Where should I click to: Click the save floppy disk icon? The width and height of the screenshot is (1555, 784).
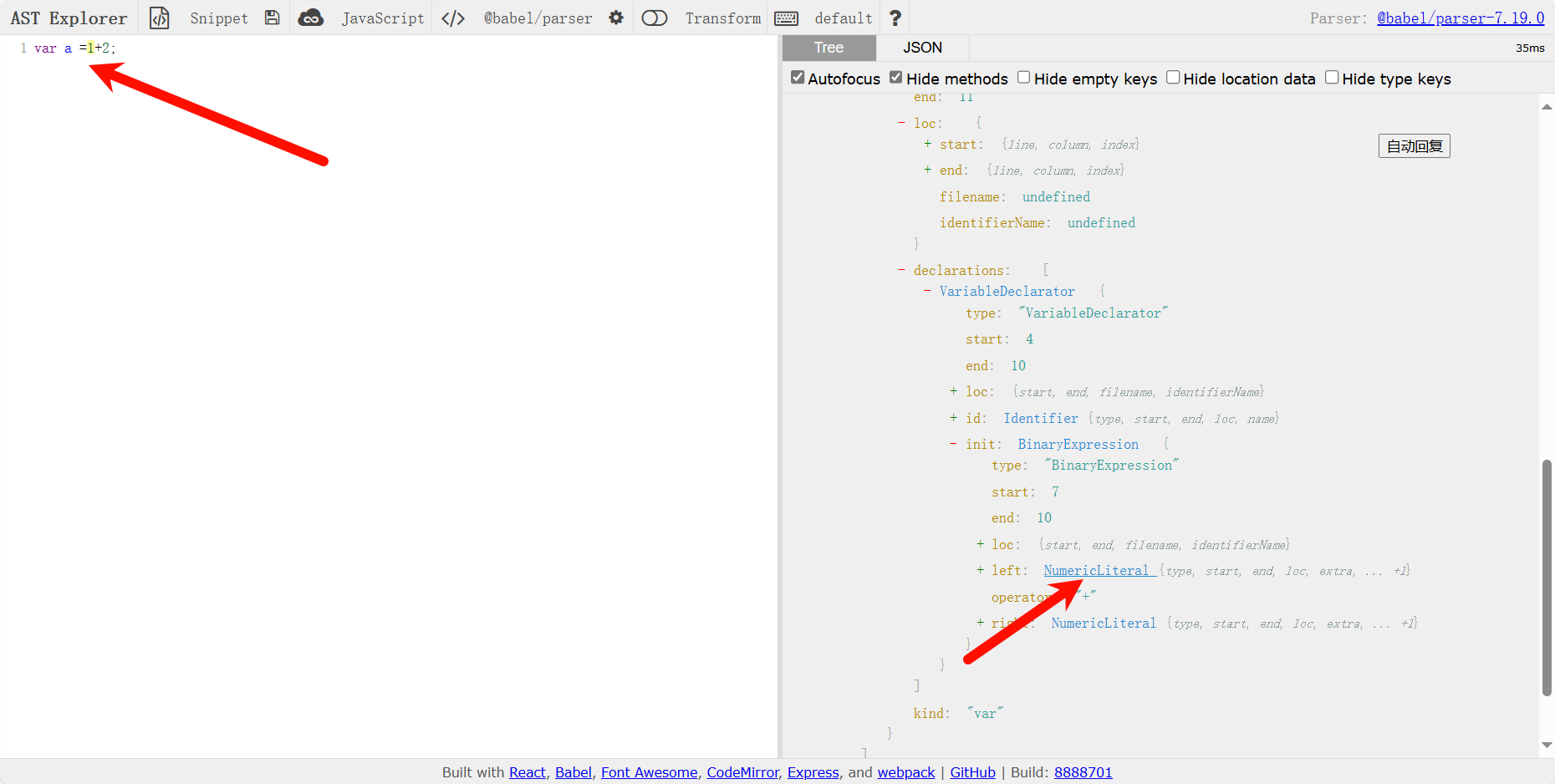point(272,18)
